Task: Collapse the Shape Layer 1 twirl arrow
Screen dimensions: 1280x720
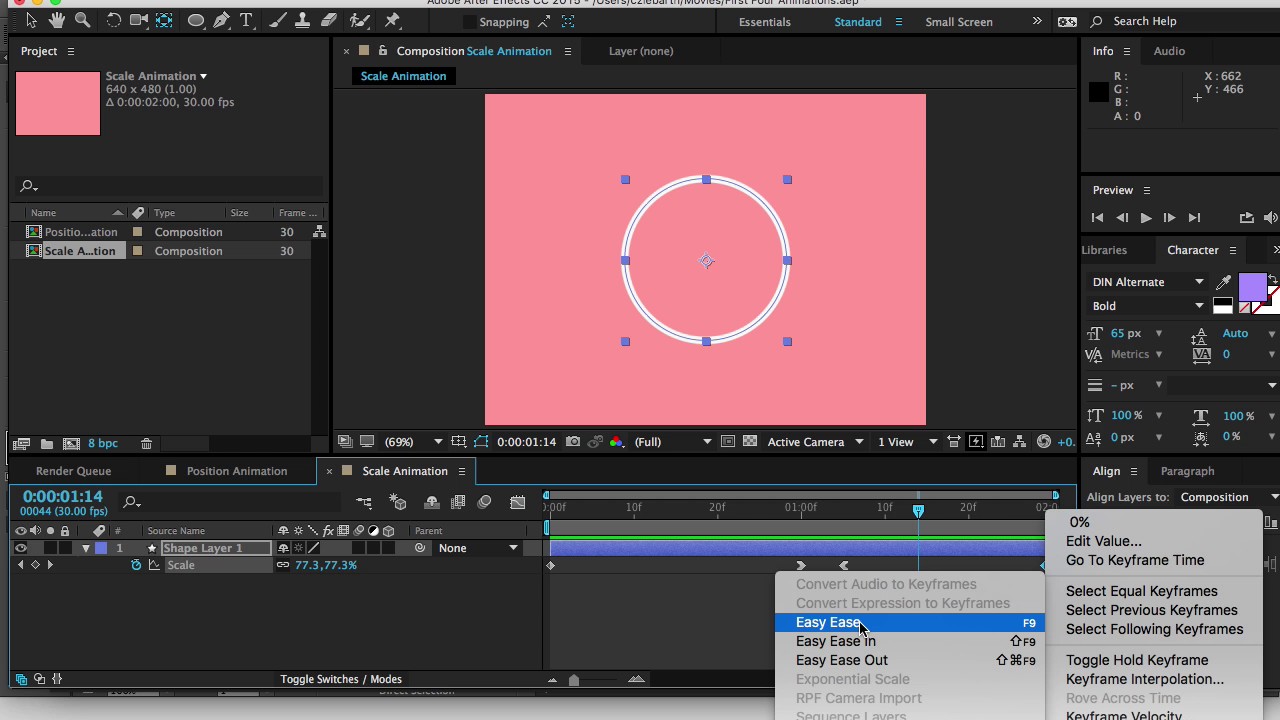Action: [85, 548]
